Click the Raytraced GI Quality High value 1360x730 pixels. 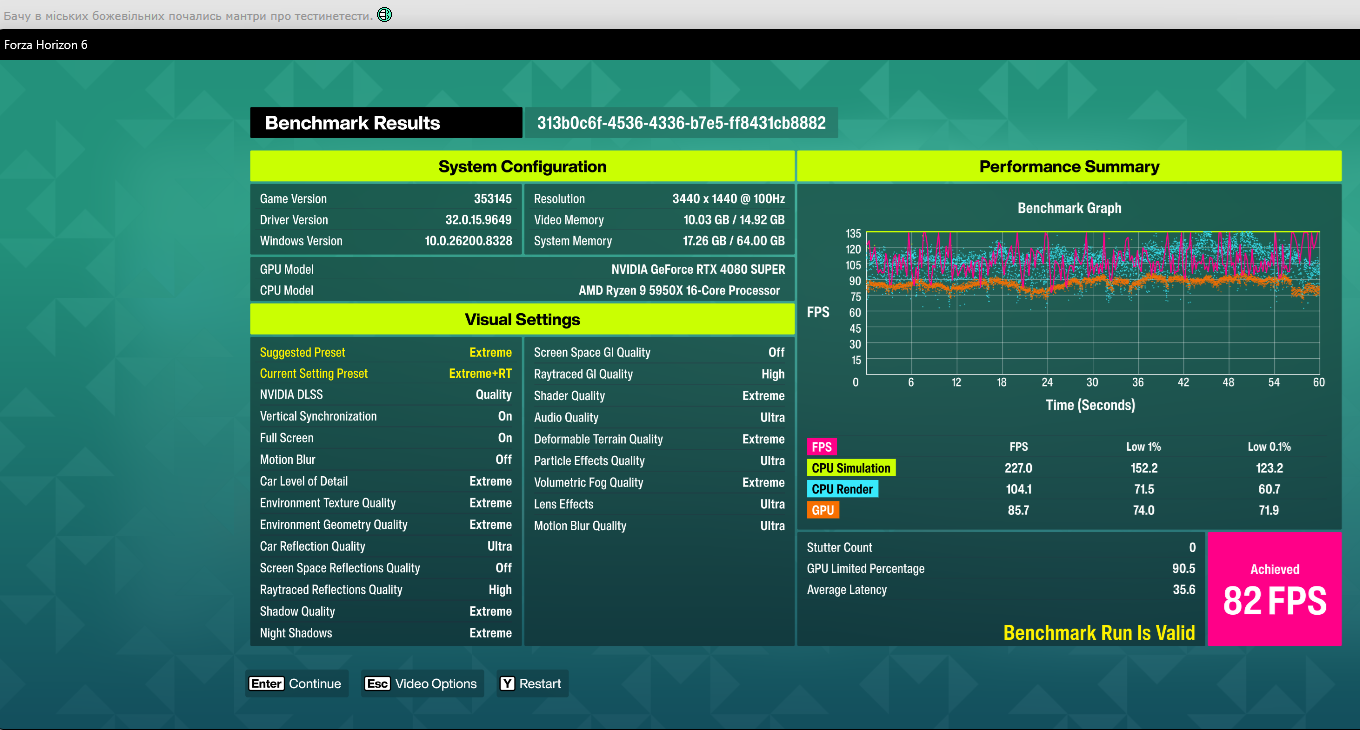pyautogui.click(x=773, y=374)
